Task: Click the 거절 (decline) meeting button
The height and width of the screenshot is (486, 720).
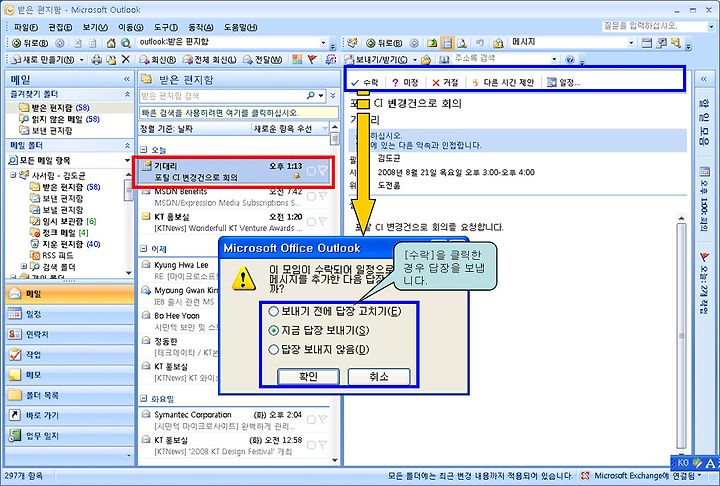Action: 445,82
